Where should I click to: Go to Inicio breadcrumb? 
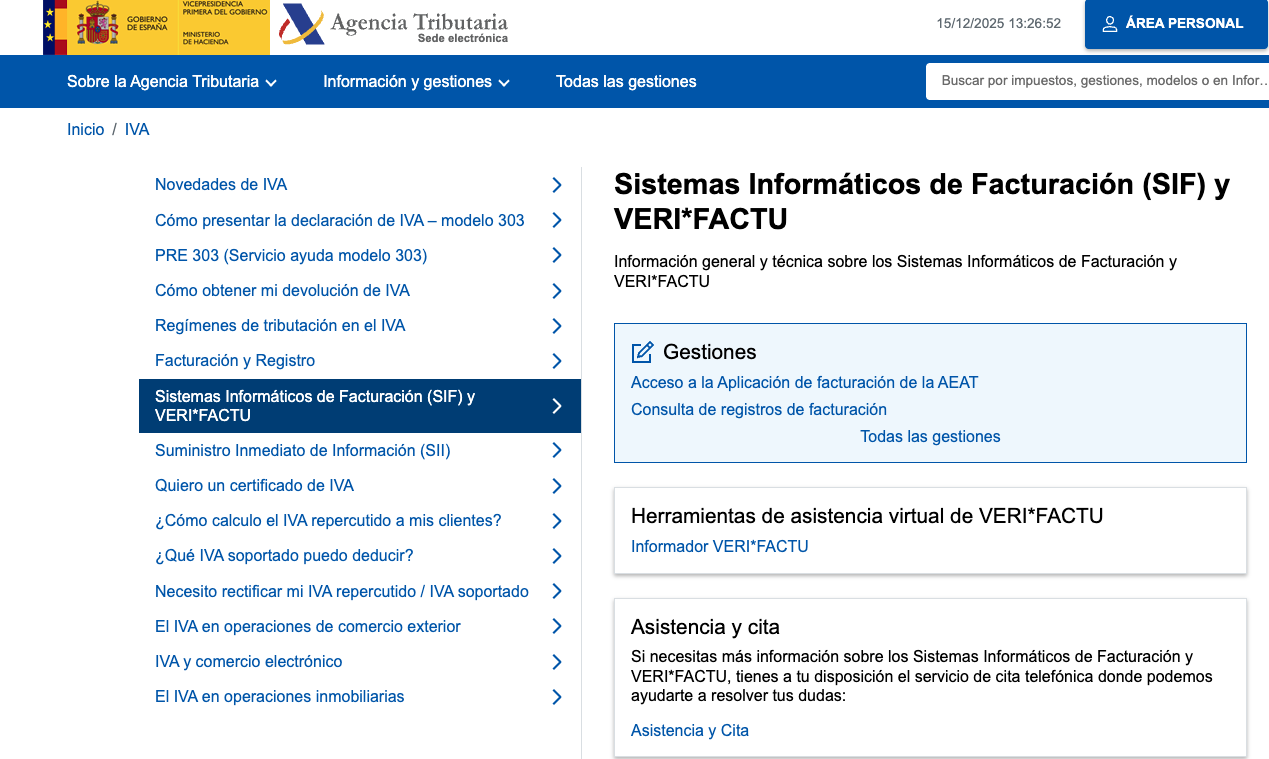(86, 130)
